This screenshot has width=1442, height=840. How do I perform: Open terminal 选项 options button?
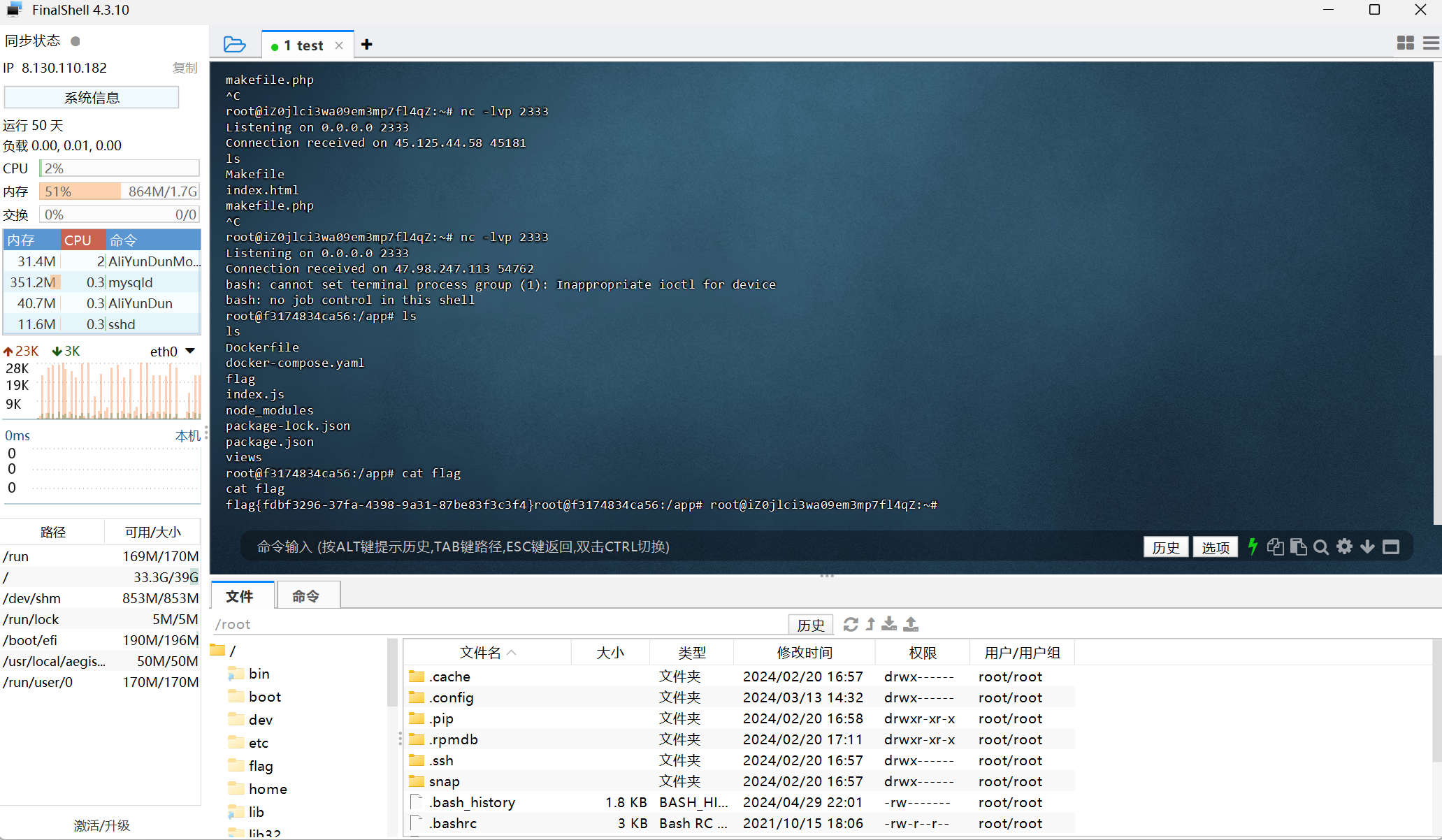click(x=1216, y=547)
